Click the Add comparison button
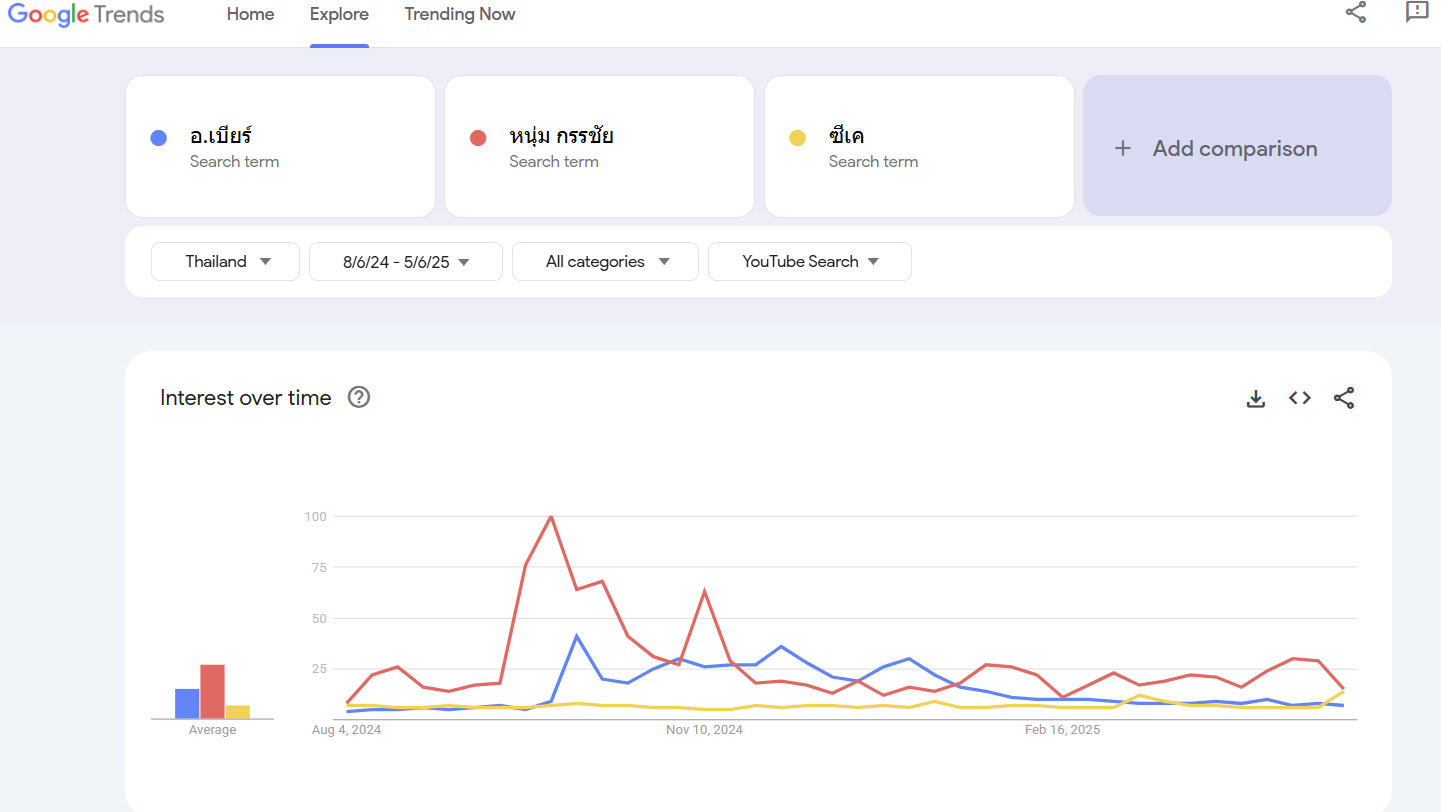 click(1237, 146)
